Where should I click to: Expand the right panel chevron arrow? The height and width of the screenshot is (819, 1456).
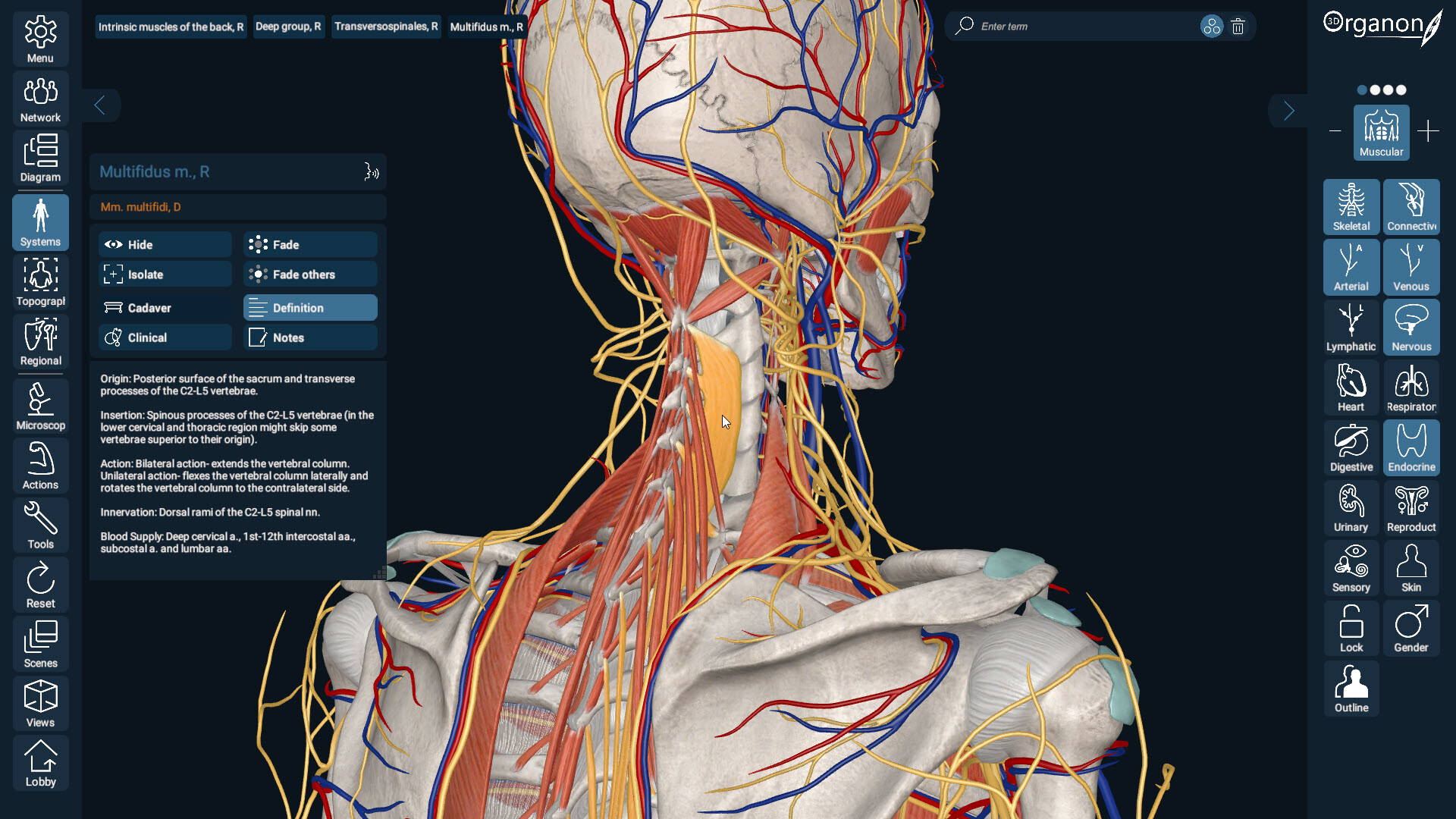click(x=1288, y=110)
